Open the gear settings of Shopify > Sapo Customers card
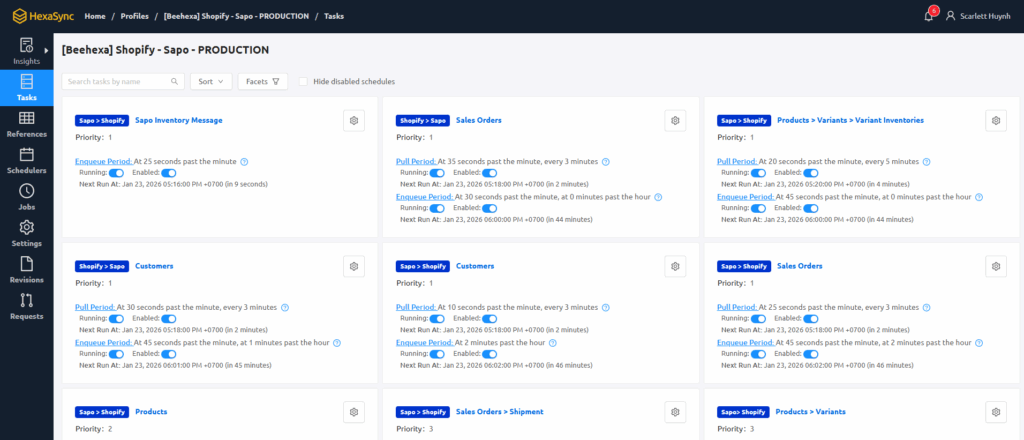This screenshot has height=440, width=1024. (x=354, y=266)
